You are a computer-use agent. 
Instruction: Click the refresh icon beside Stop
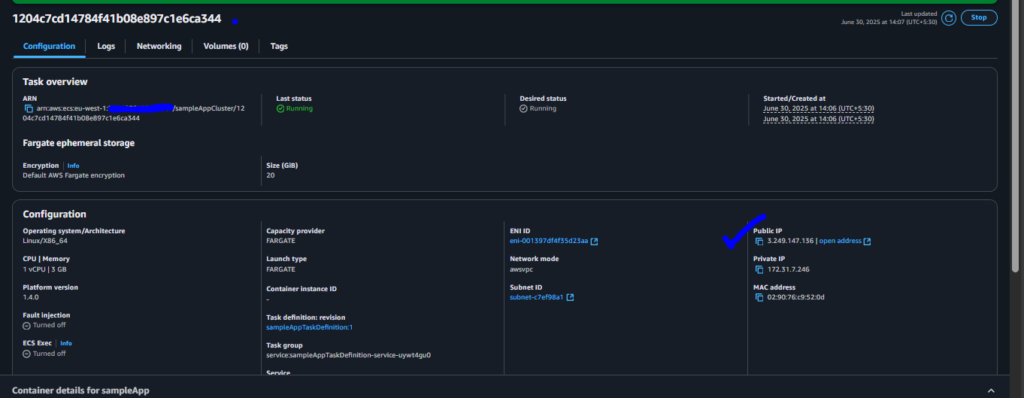click(x=949, y=18)
